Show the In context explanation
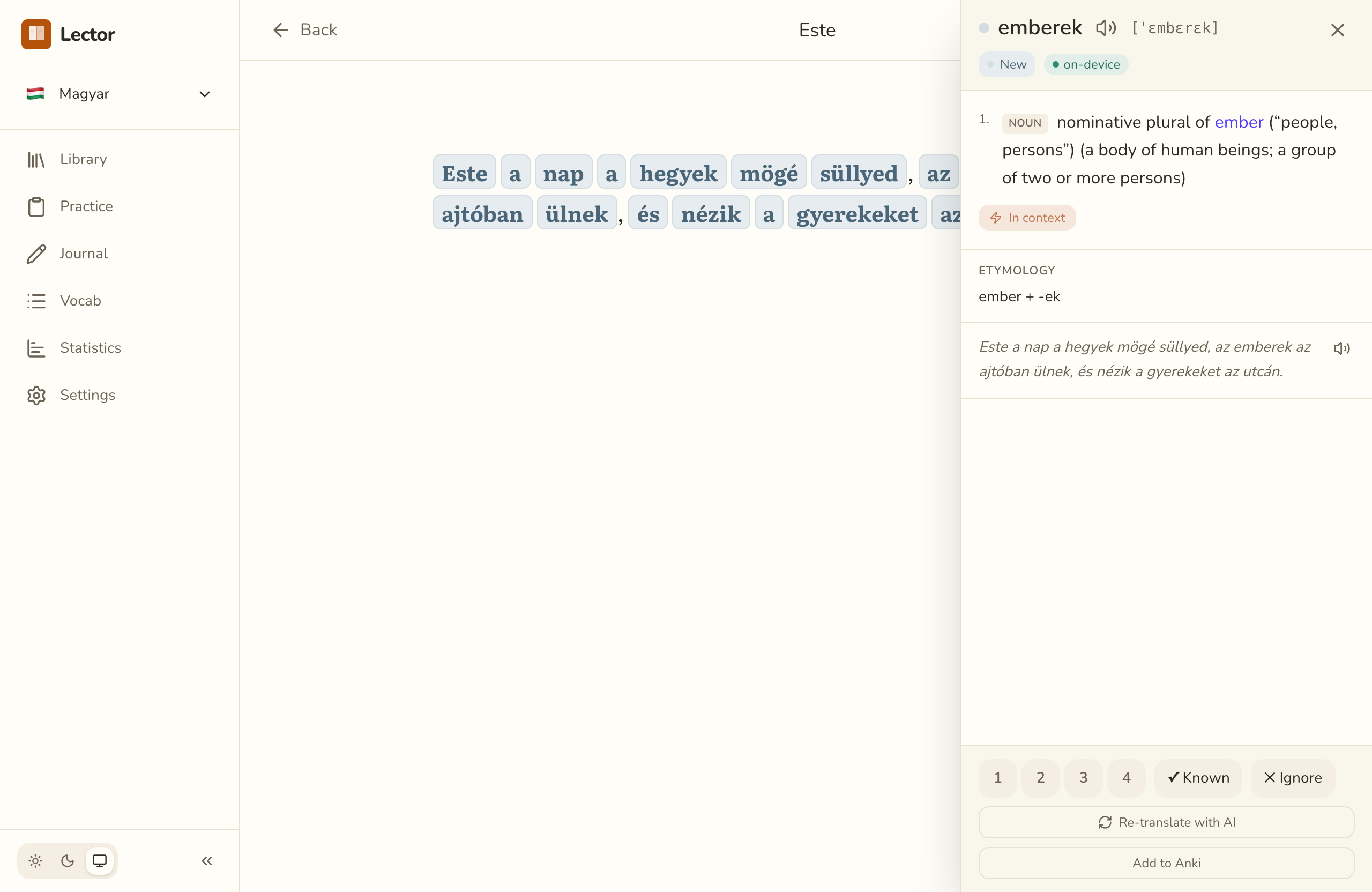 (1027, 218)
